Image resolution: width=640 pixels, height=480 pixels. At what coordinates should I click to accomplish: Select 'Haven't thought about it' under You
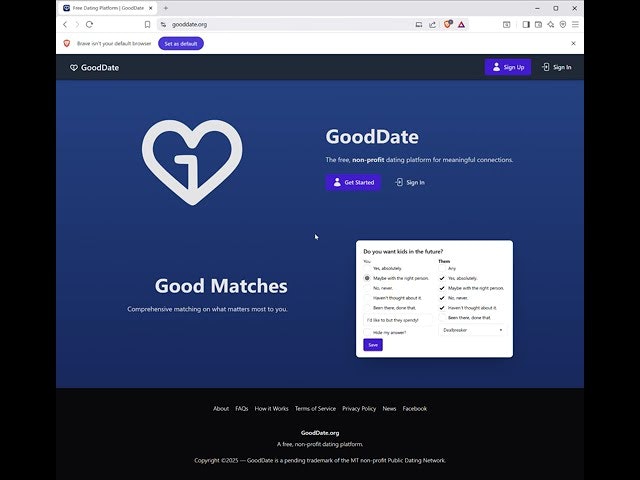pyautogui.click(x=367, y=298)
